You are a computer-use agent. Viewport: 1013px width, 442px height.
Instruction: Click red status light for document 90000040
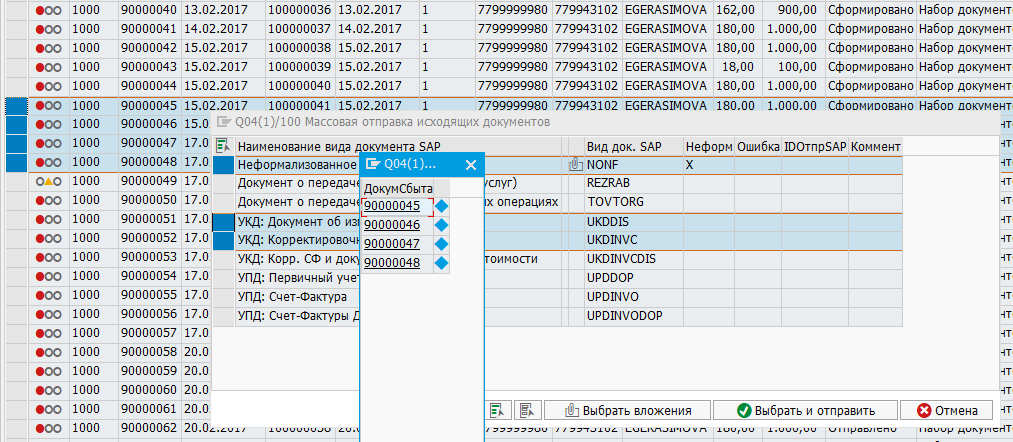point(40,10)
